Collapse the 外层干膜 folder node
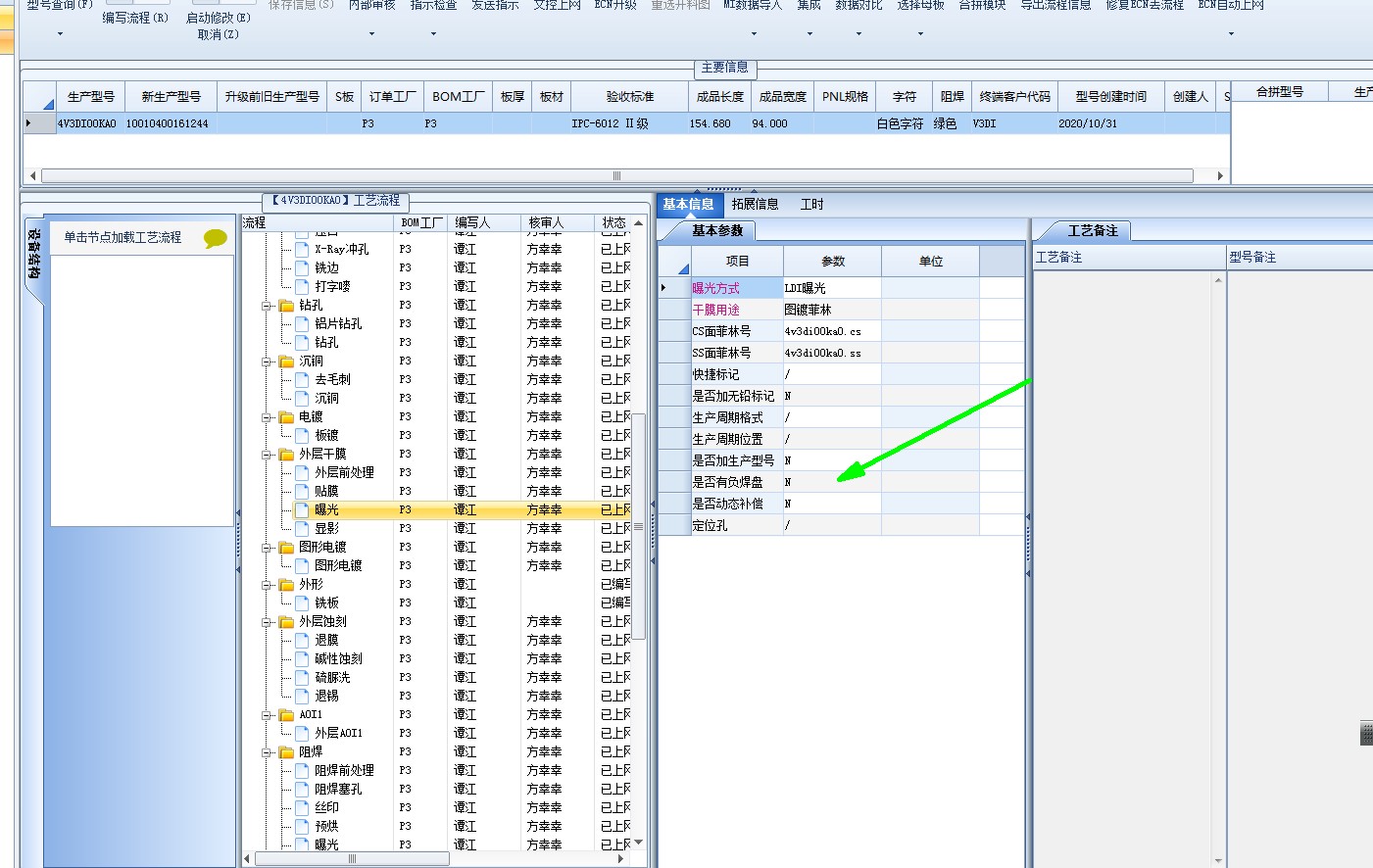Image resolution: width=1373 pixels, height=868 pixels. click(267, 455)
